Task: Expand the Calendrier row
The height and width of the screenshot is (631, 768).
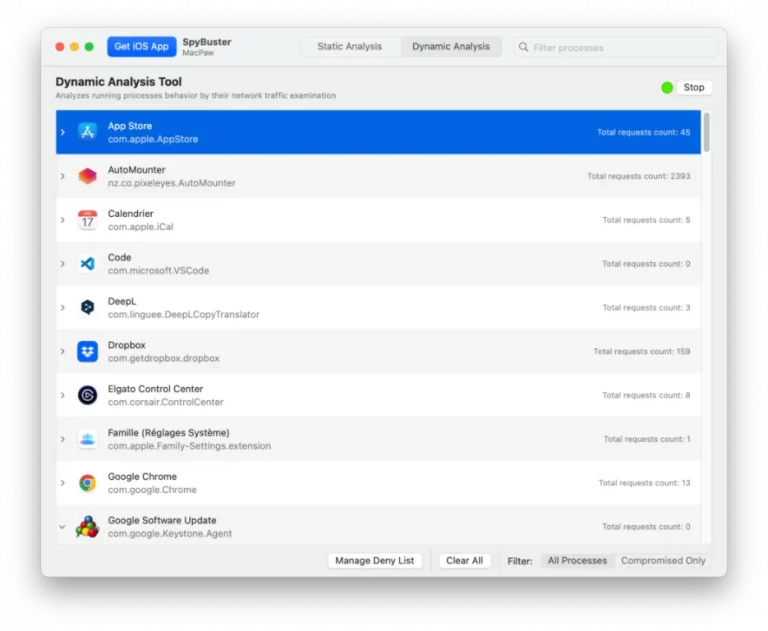Action: 63,220
